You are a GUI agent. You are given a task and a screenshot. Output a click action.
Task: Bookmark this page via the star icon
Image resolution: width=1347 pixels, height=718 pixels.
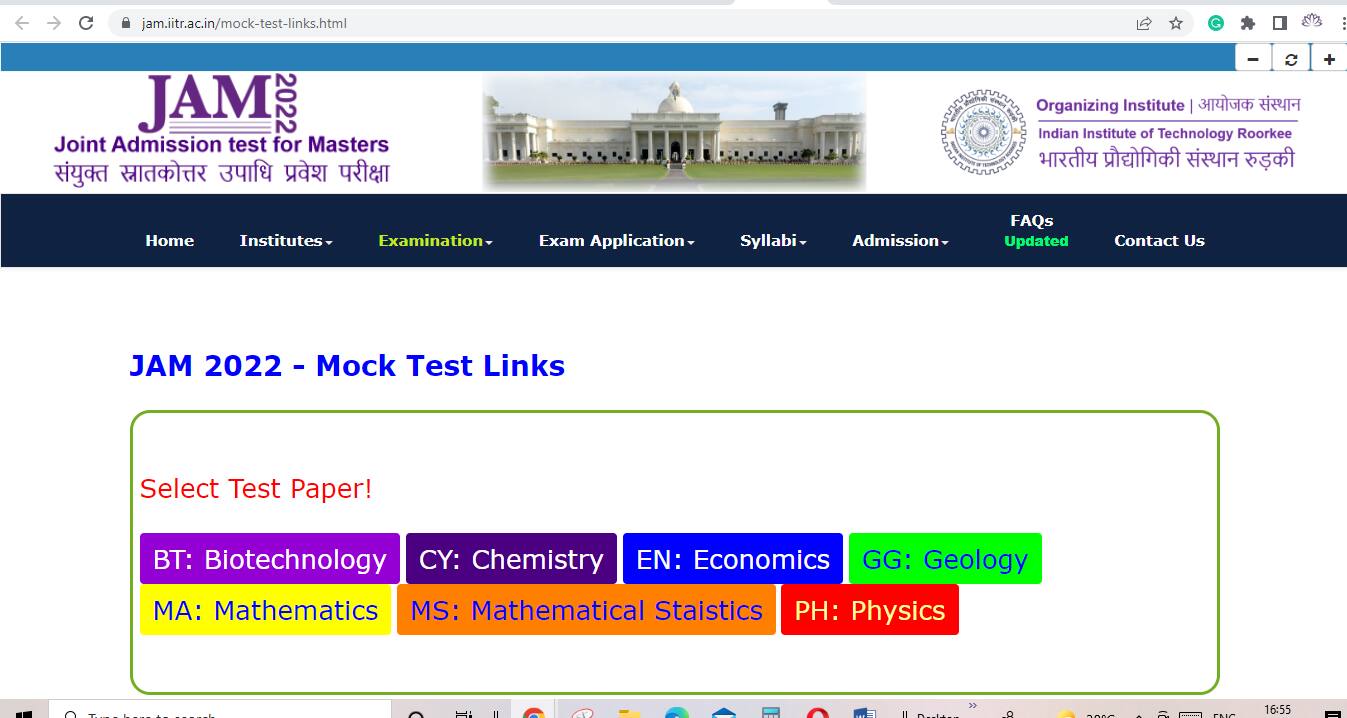[x=1177, y=22]
